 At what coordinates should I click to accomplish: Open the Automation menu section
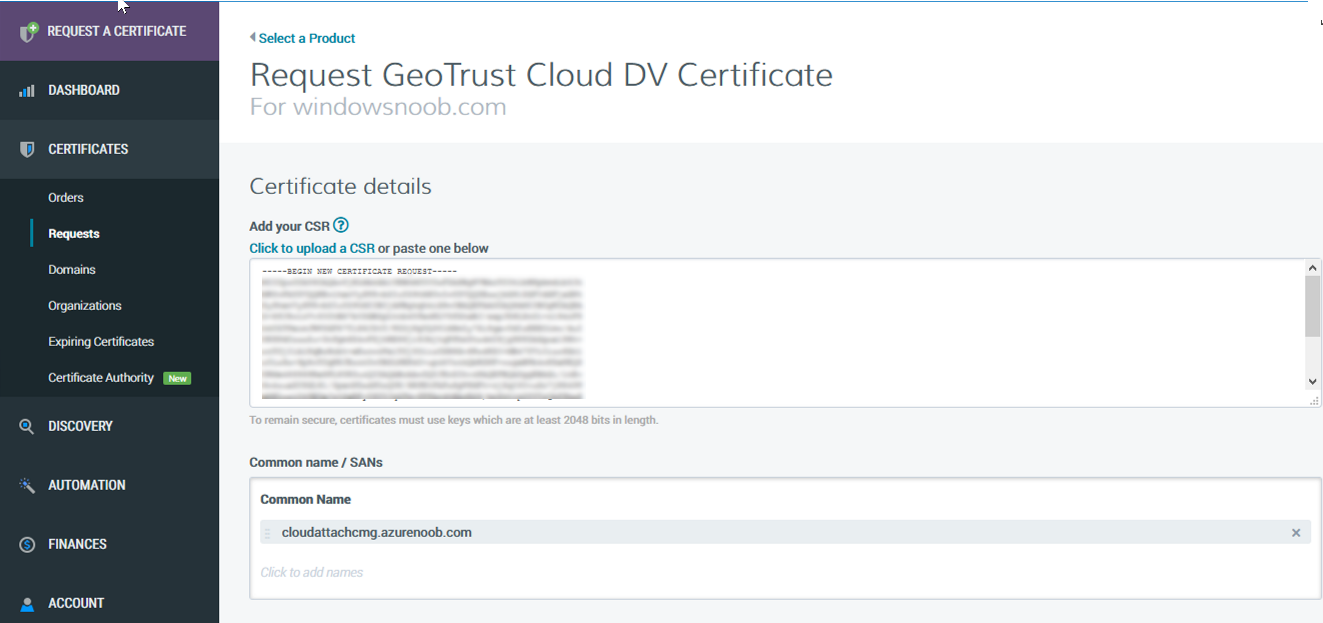coord(109,485)
